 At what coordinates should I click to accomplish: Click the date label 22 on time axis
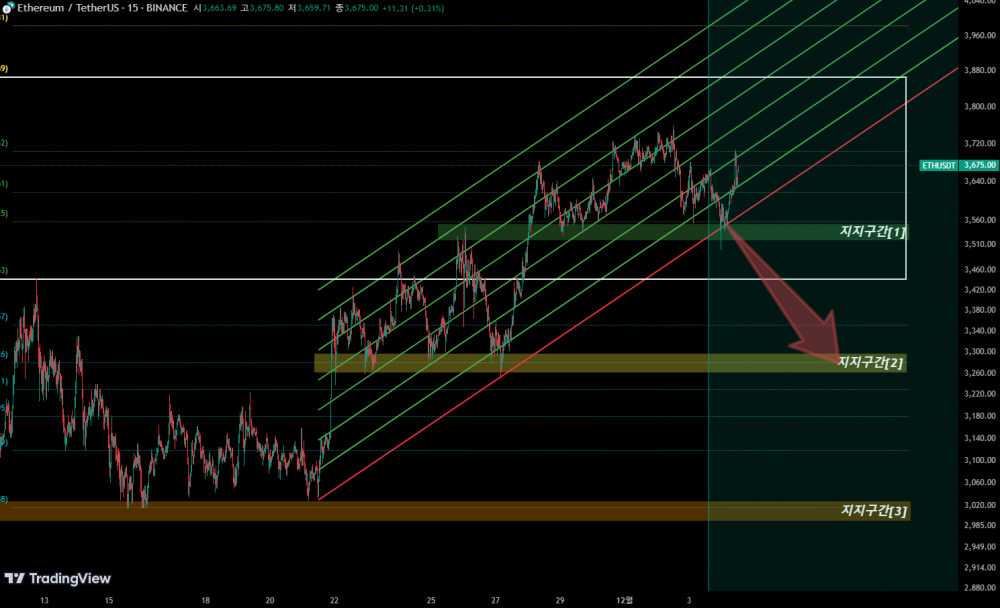(334, 600)
